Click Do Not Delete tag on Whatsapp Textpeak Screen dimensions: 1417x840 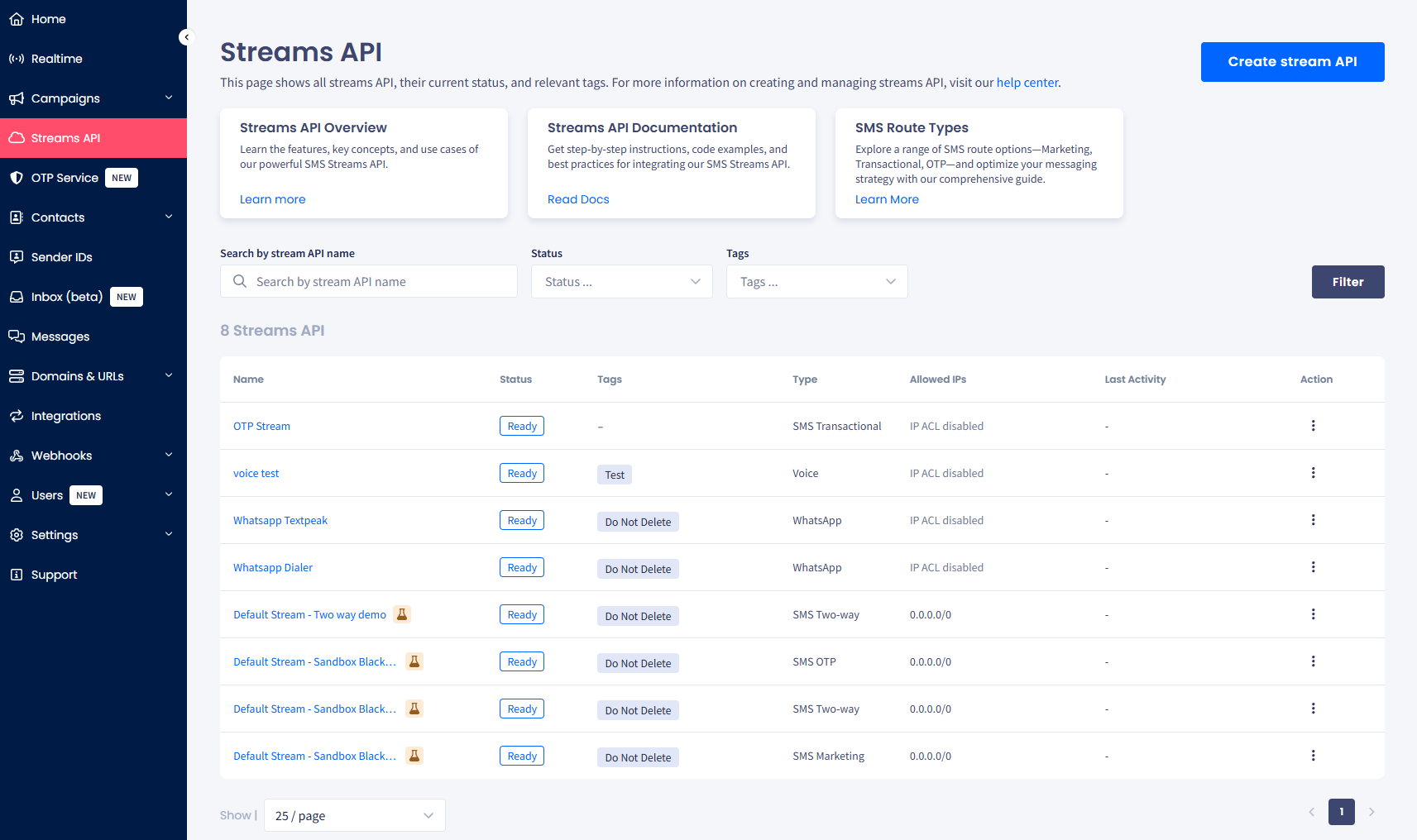coord(638,522)
